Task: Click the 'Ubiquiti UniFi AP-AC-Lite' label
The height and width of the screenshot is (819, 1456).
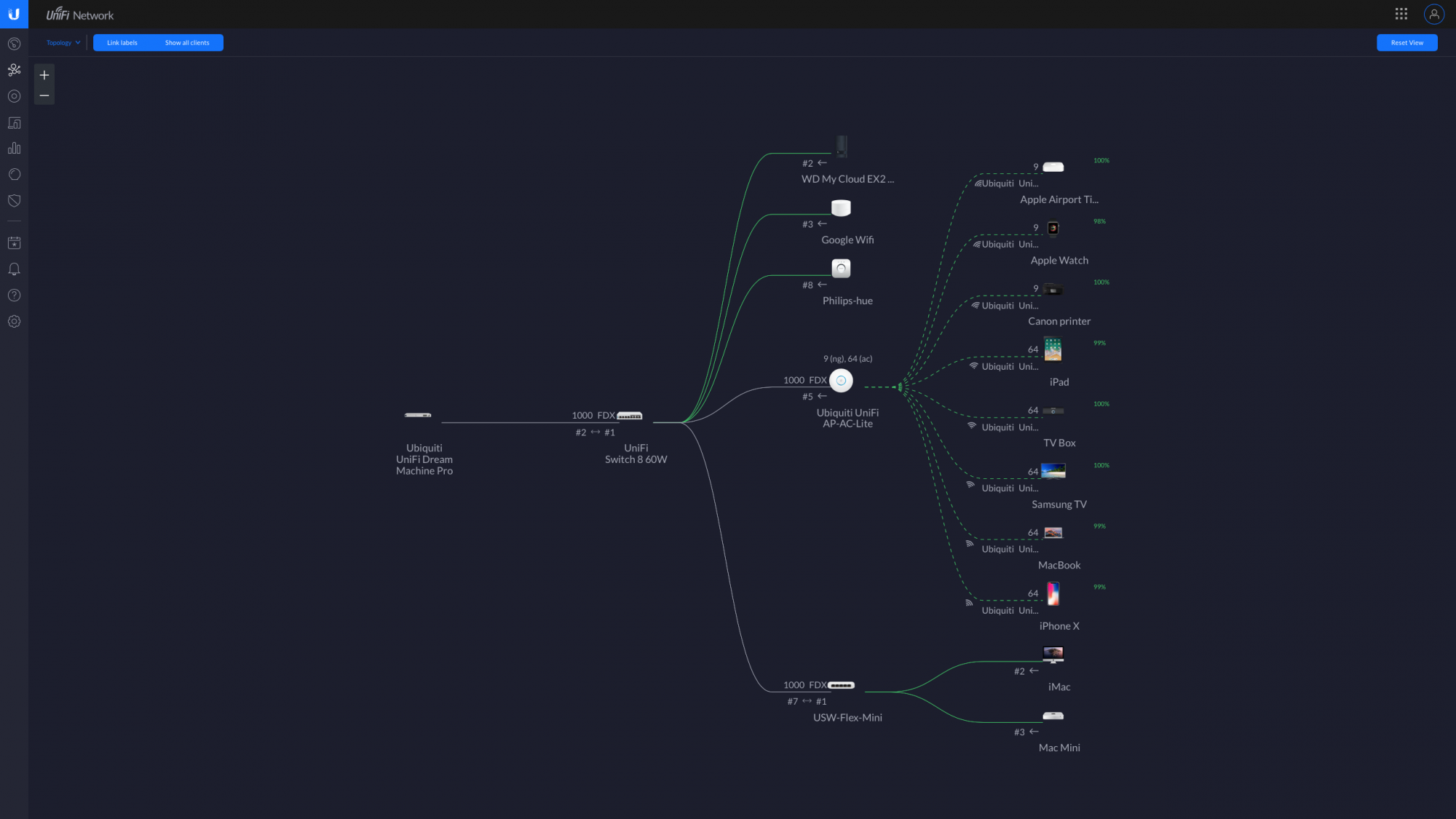Action: (x=847, y=418)
